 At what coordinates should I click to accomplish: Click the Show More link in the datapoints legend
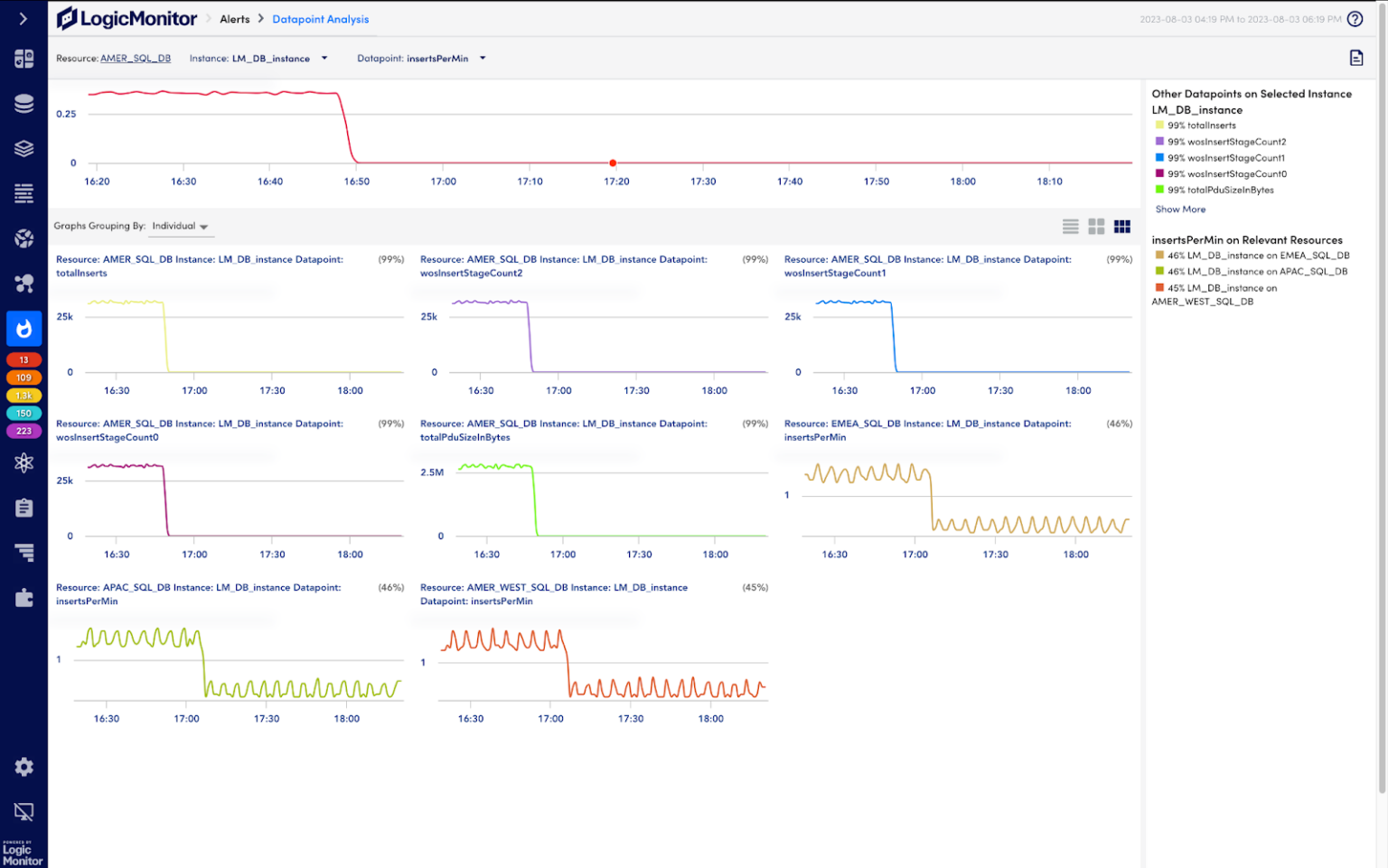point(1180,209)
